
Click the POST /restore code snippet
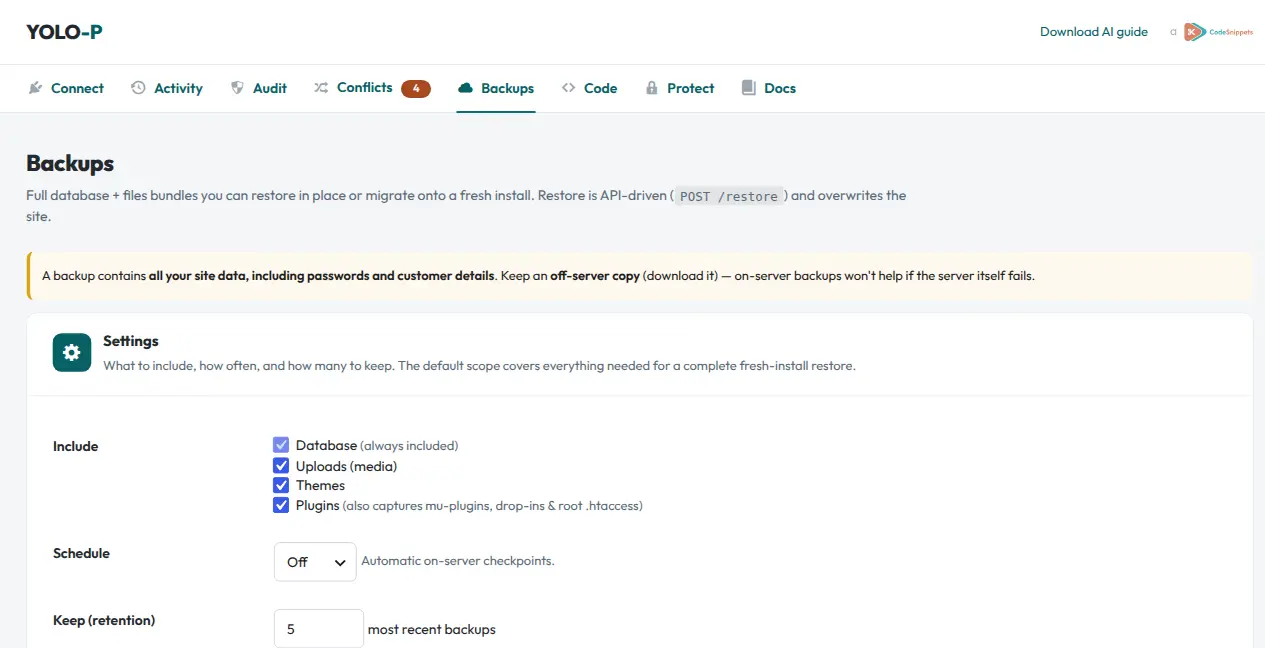click(728, 196)
